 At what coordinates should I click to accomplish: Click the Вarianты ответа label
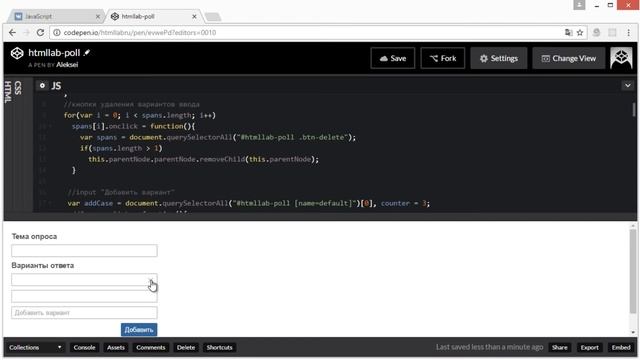click(42, 265)
